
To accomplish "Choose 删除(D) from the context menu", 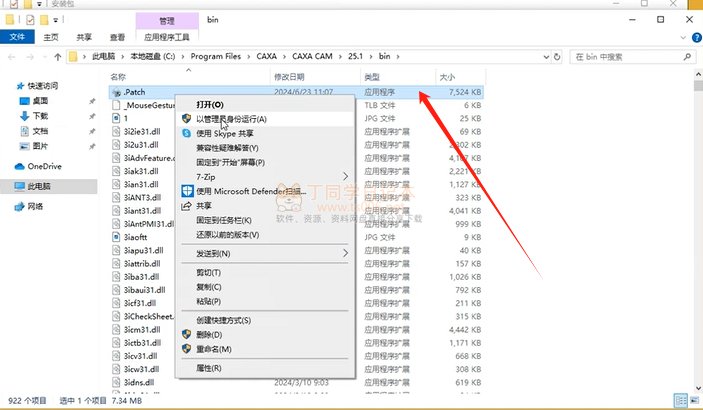I will (x=209, y=335).
